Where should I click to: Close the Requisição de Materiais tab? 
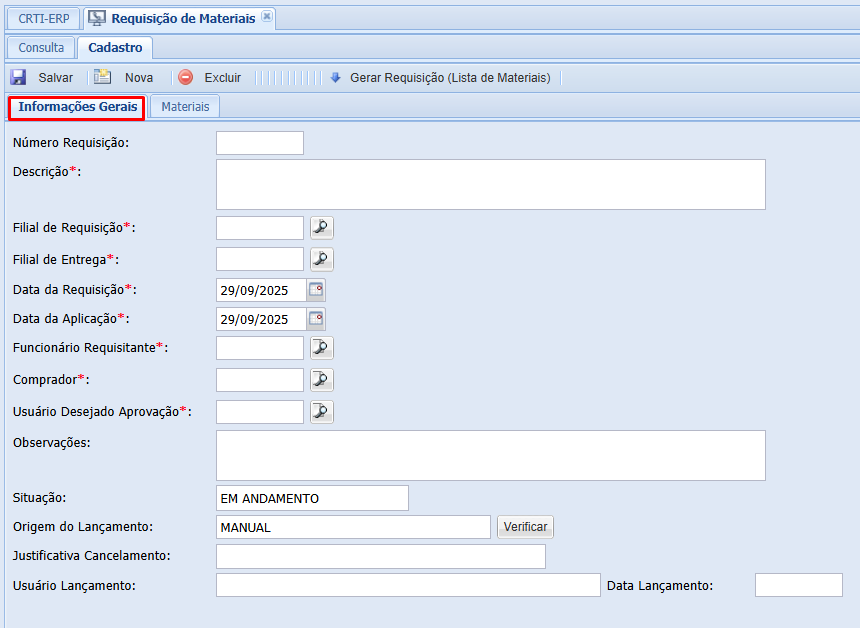click(267, 16)
